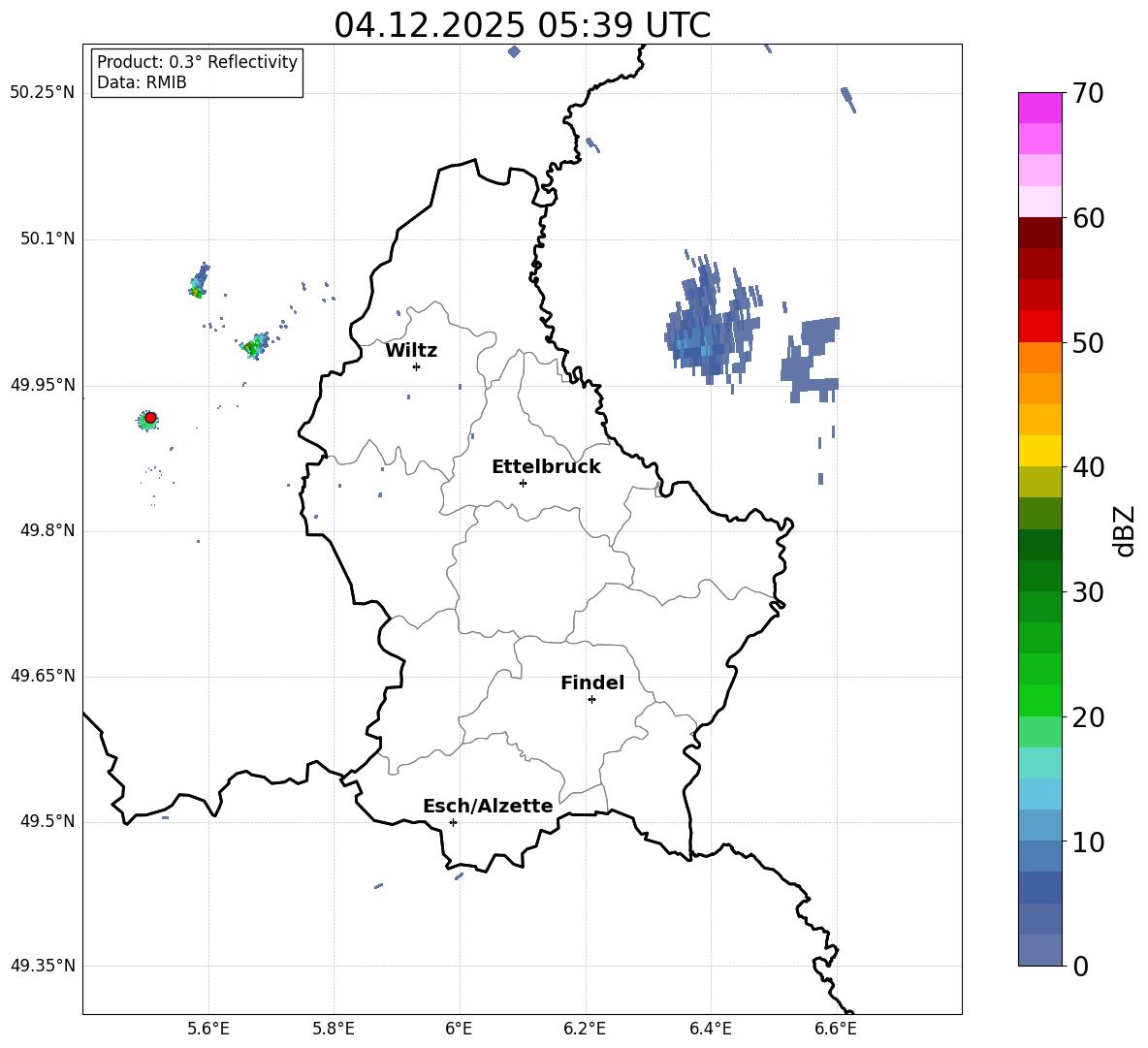Click the small echo near 50.05°N 5.58°E

point(199,281)
